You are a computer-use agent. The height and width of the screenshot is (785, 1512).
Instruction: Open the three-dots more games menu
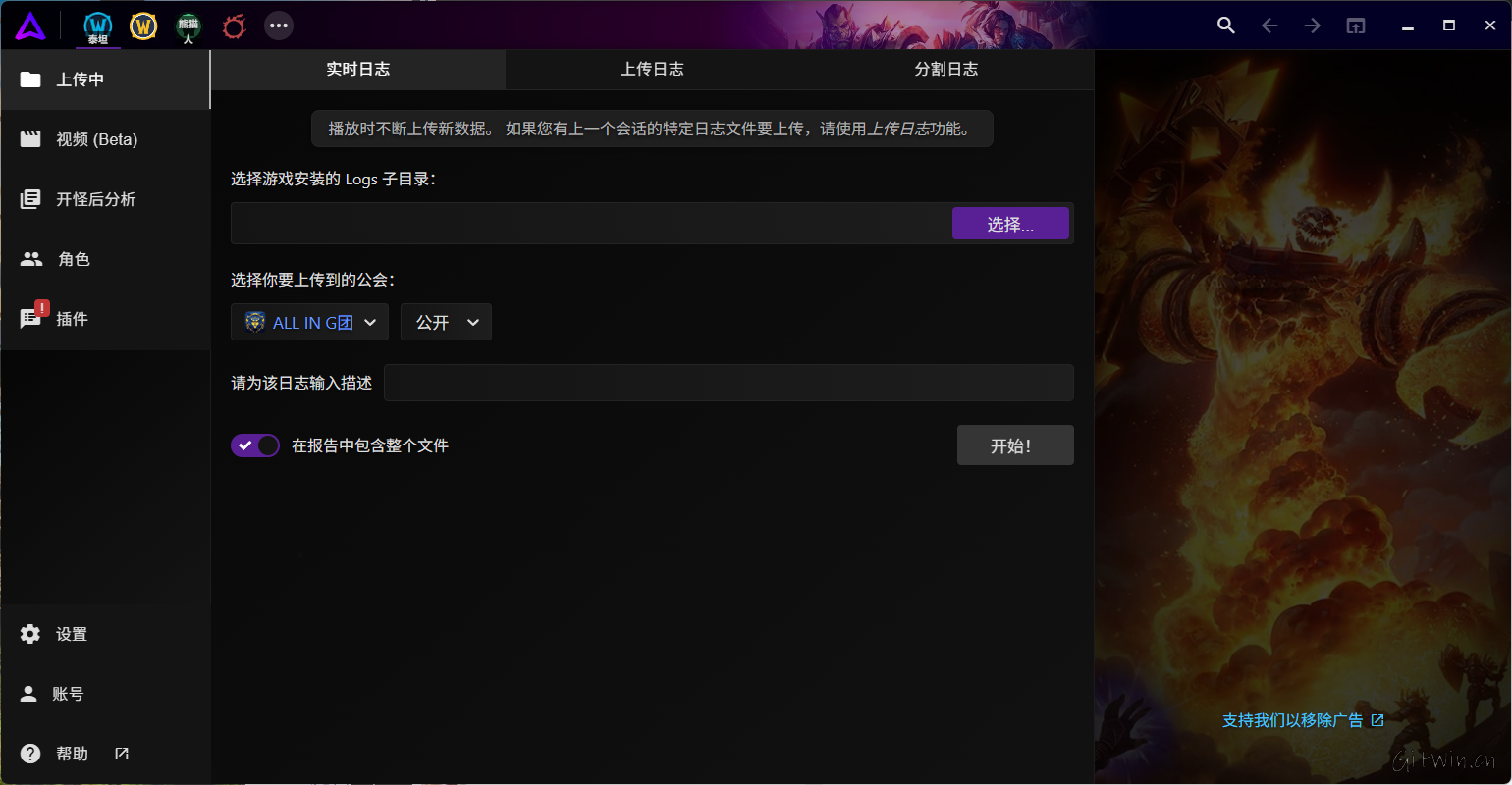pyautogui.click(x=279, y=26)
